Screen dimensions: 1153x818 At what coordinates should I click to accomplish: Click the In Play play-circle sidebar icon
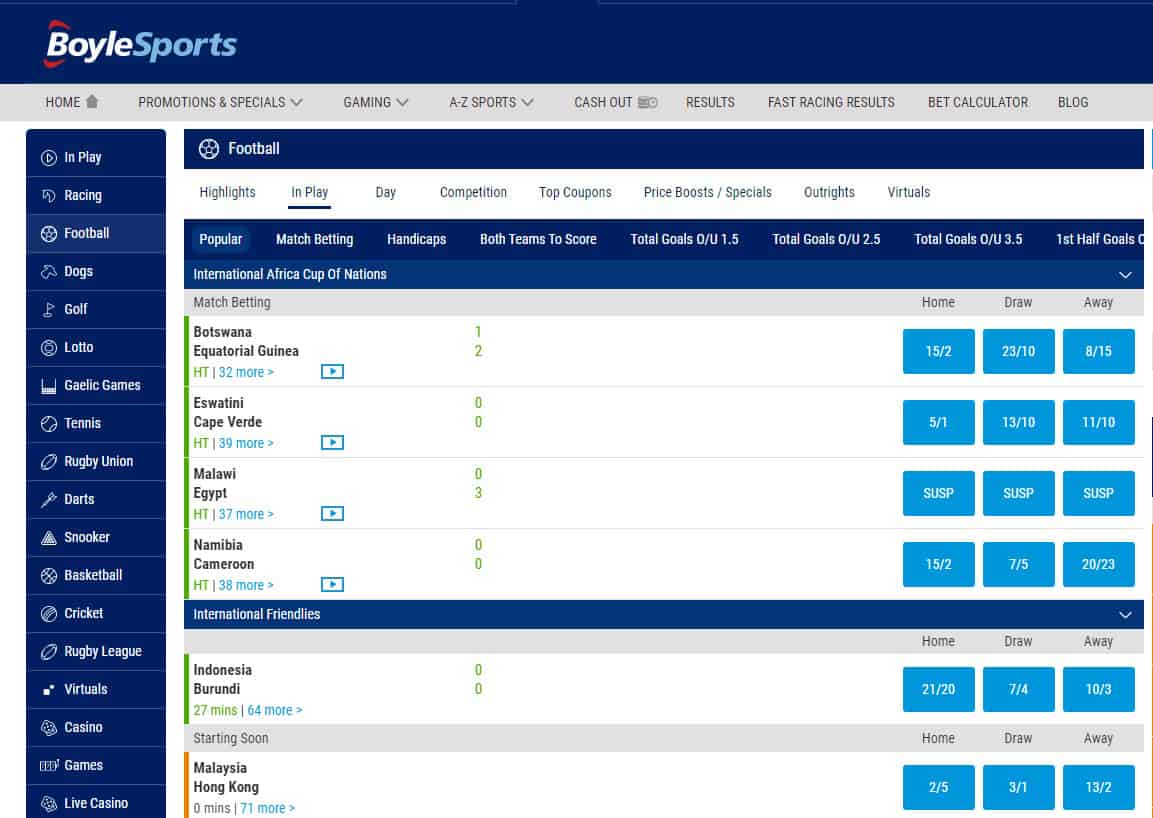49,157
